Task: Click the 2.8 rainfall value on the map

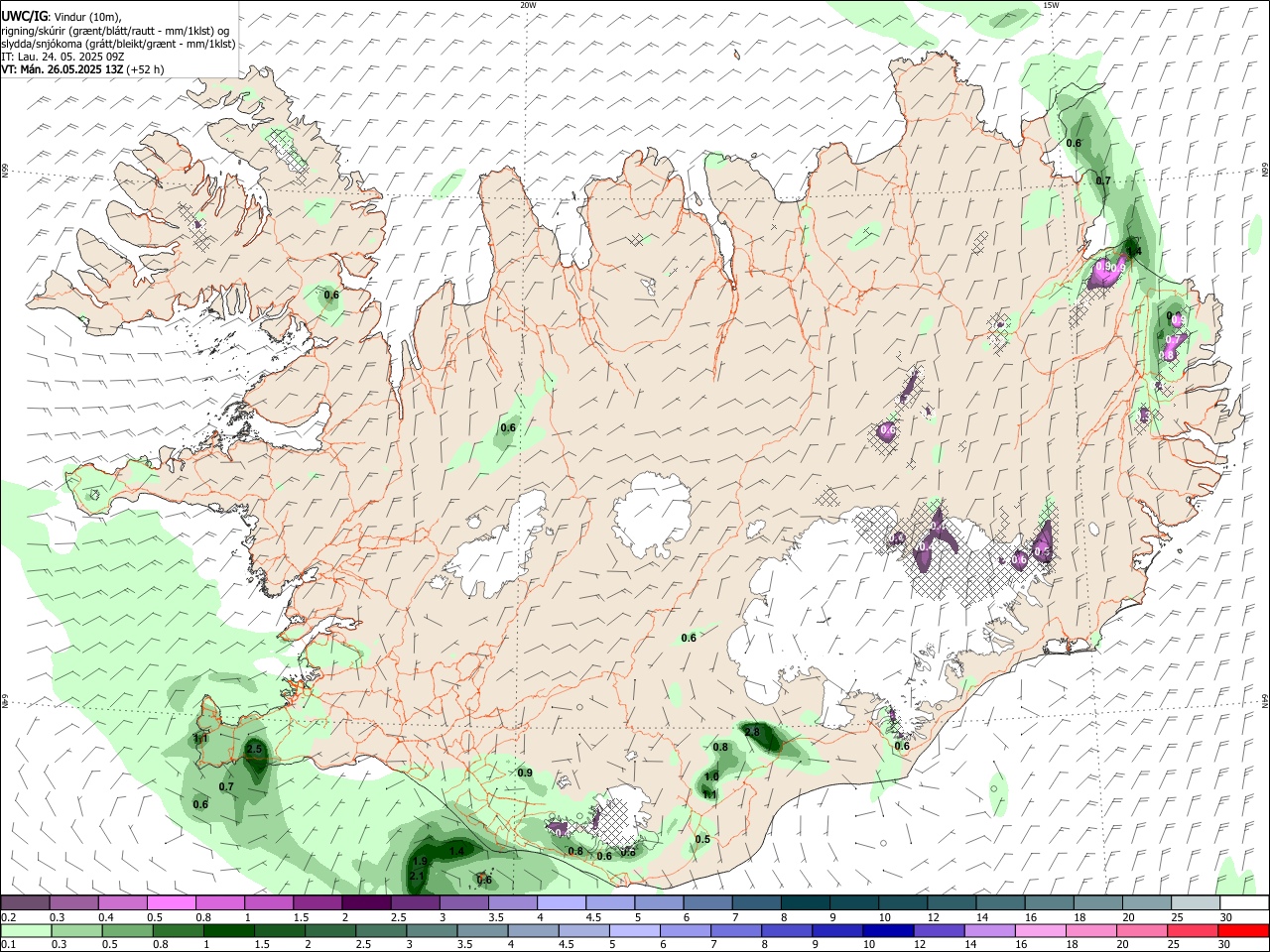Action: (752, 732)
